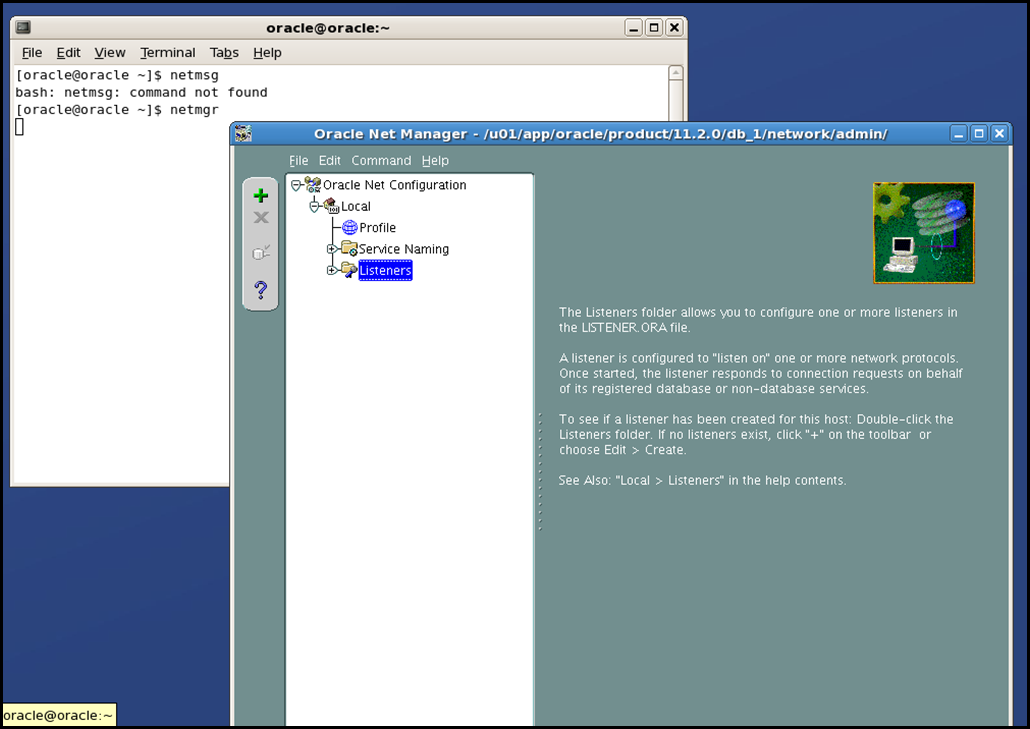The height and width of the screenshot is (729, 1030).
Task: Click the pane splitter dotted handle
Action: click(x=540, y=472)
